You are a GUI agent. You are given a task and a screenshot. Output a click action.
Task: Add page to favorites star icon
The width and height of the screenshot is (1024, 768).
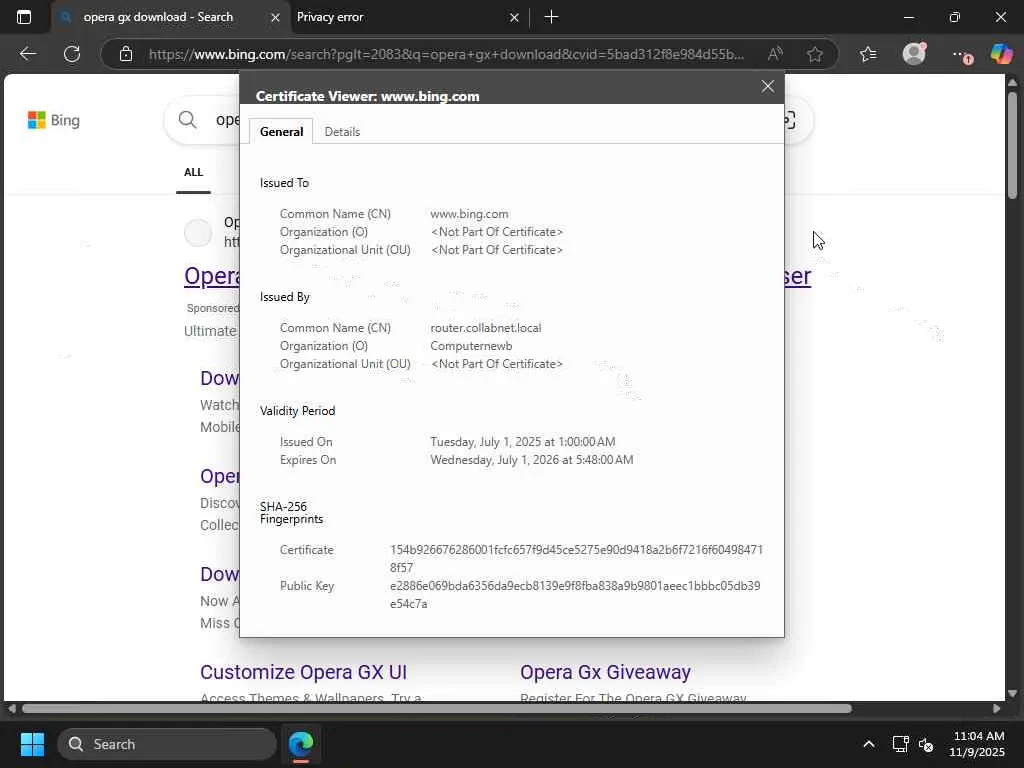coord(814,54)
